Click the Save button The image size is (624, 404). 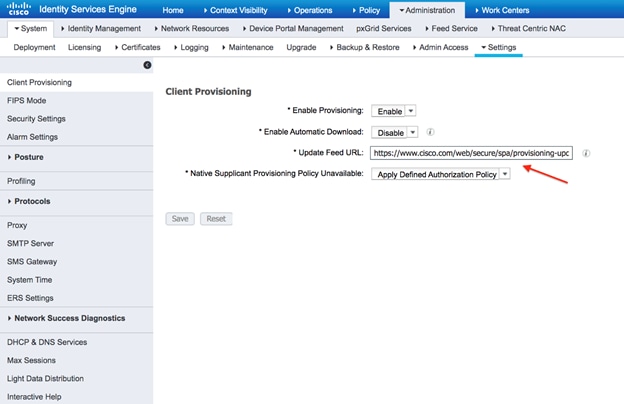(180, 219)
